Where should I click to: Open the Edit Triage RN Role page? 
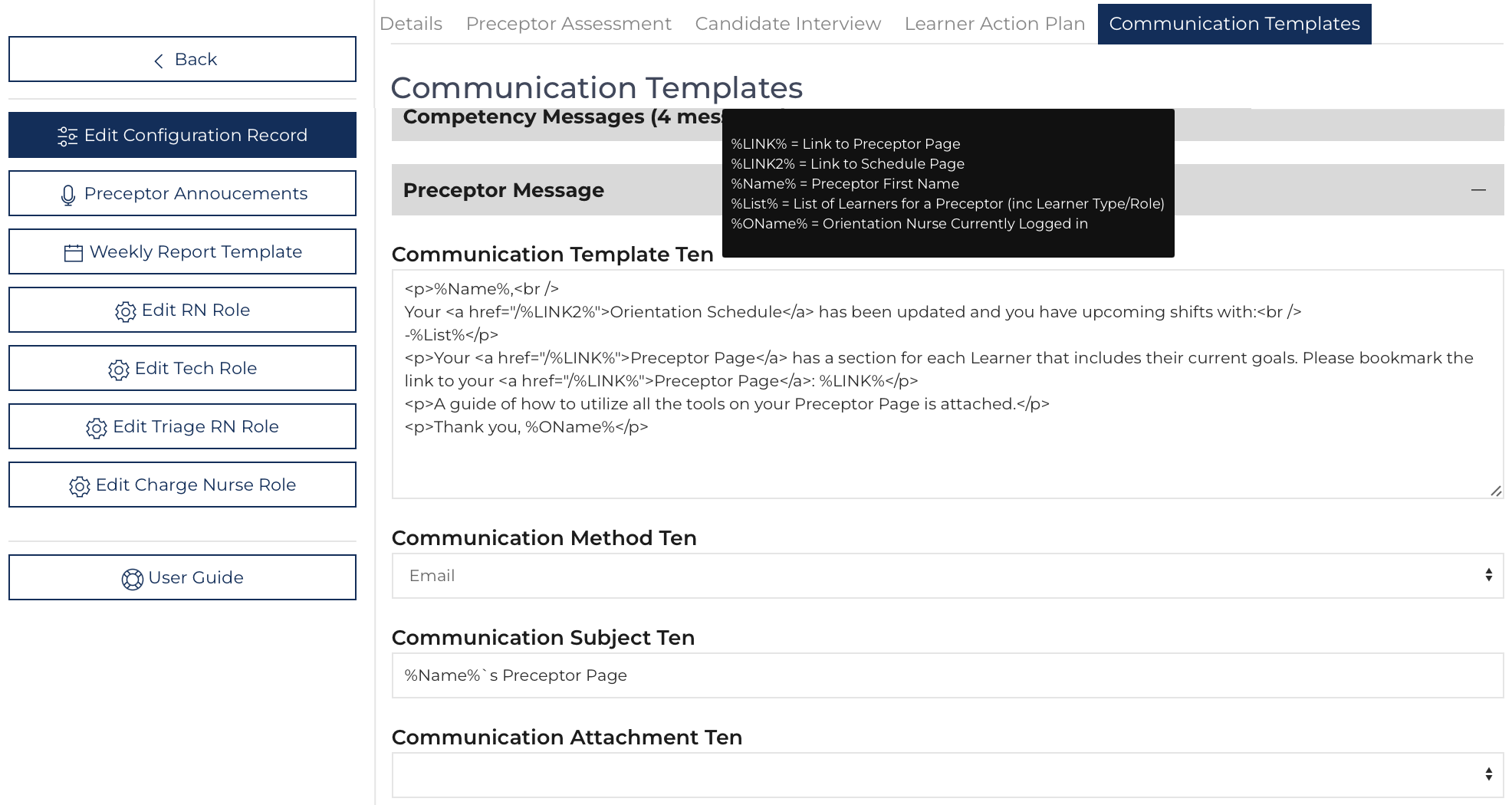tap(182, 426)
